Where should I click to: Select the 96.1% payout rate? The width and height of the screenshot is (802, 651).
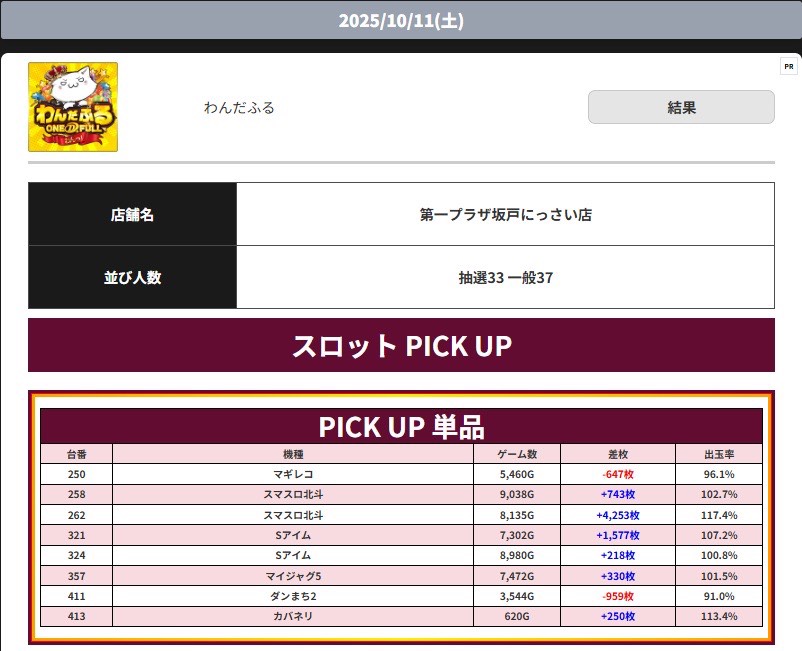coord(719,474)
